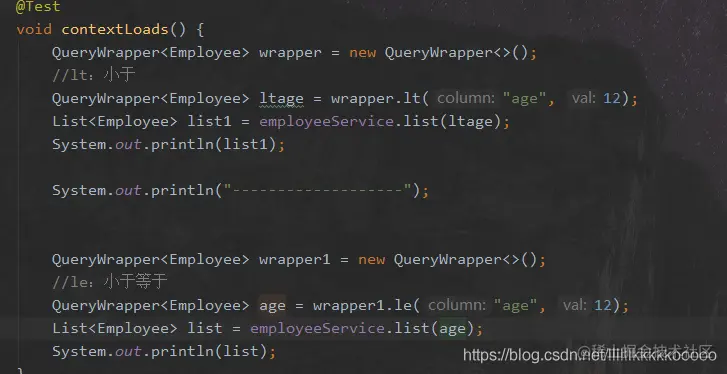Screen dimensions: 727x374
Task: Click ltage inside list(ltage)
Action: (x=470, y=122)
